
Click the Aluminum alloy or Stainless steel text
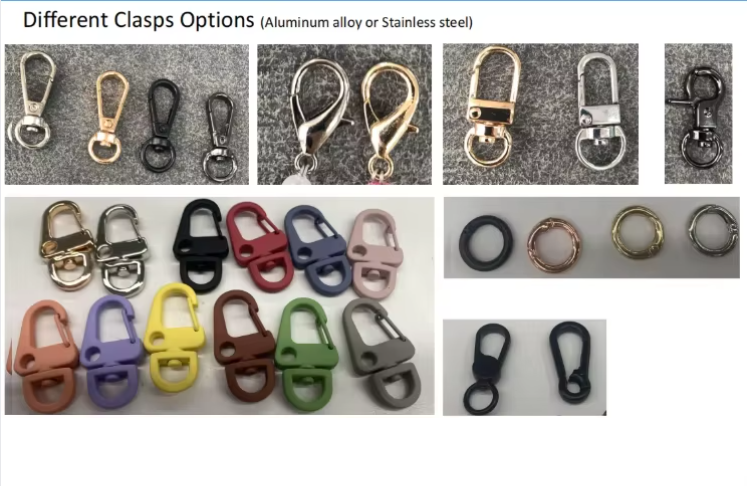[x=367, y=22]
